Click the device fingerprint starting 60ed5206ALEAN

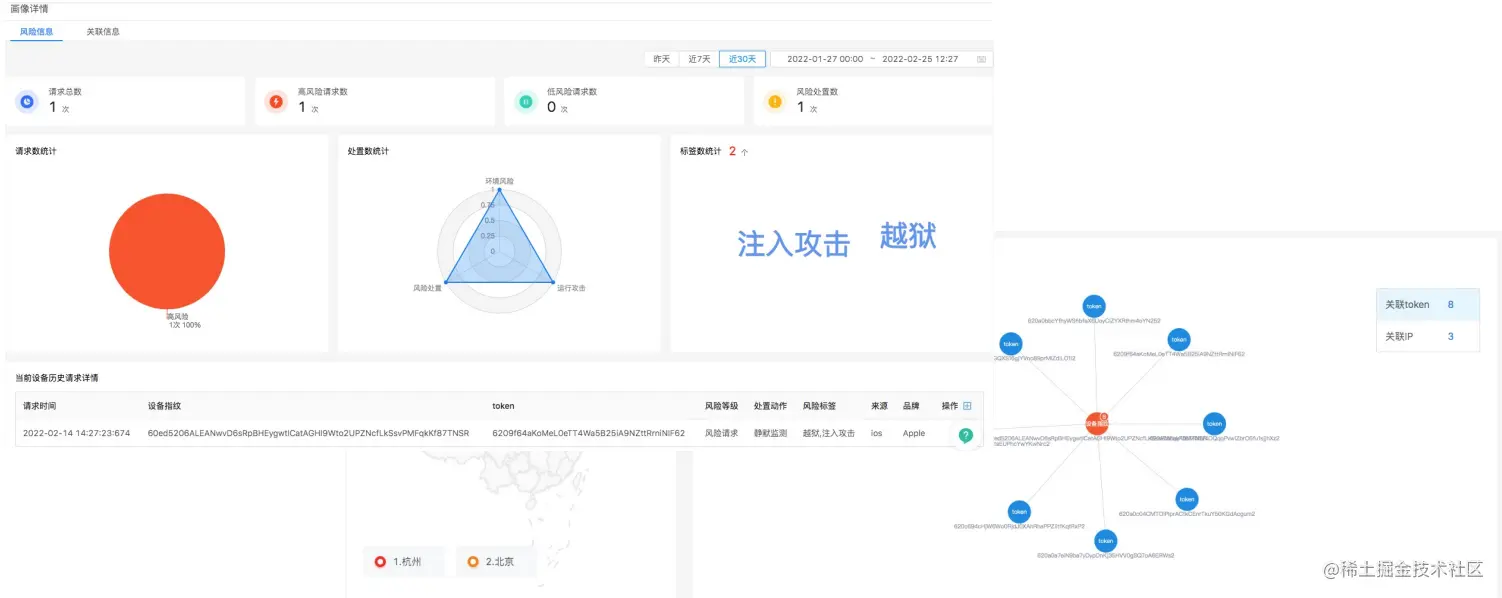(x=308, y=434)
